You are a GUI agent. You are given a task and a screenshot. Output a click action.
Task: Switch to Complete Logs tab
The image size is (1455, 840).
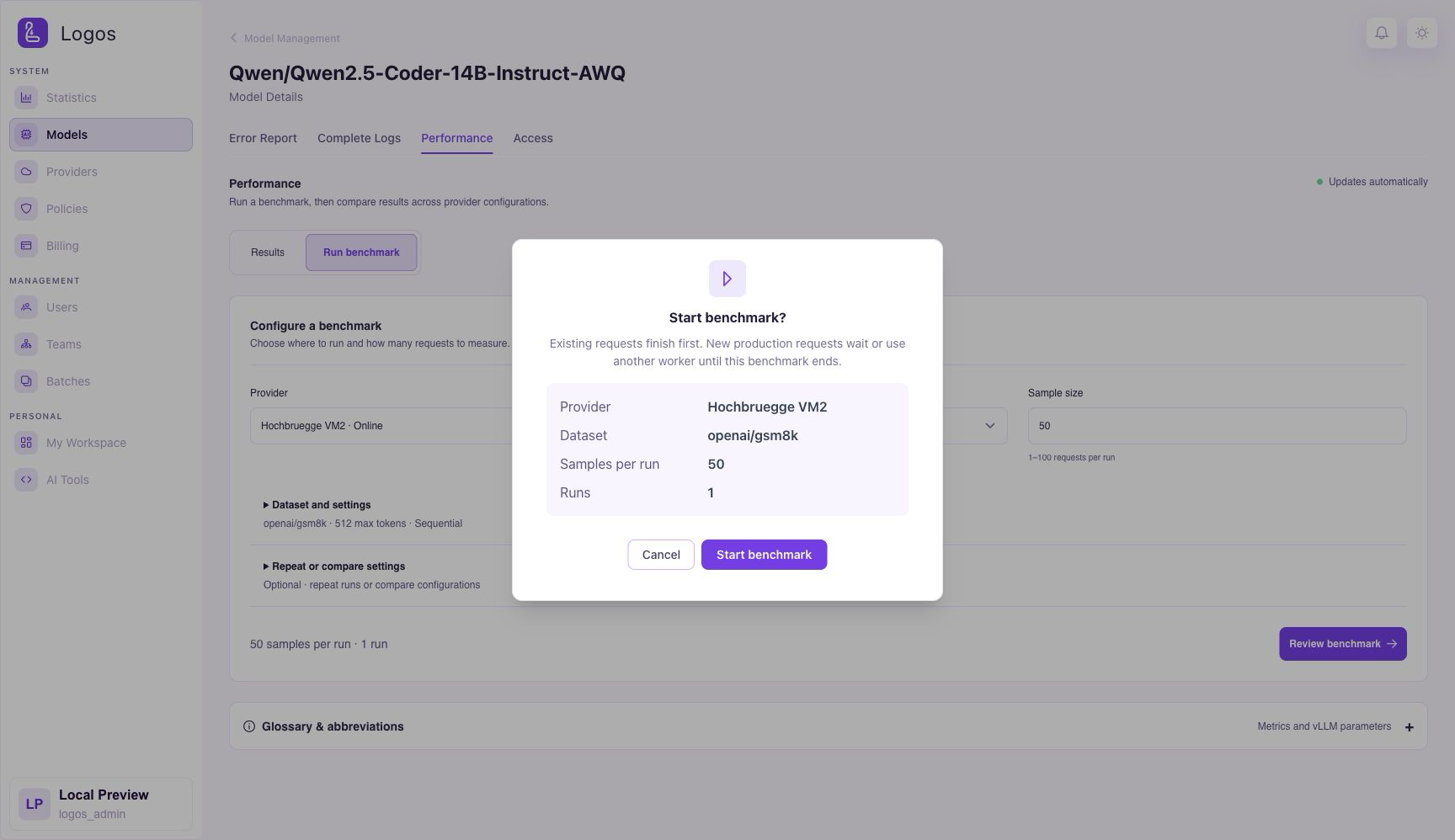(x=359, y=138)
